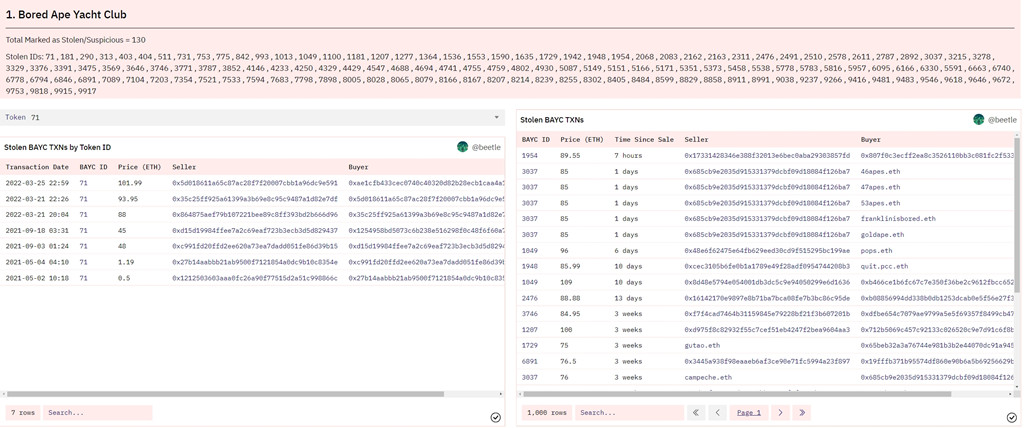This screenshot has height=428, width=1024.
Task: Open buyer 47apes.eth
Action: (x=880, y=187)
